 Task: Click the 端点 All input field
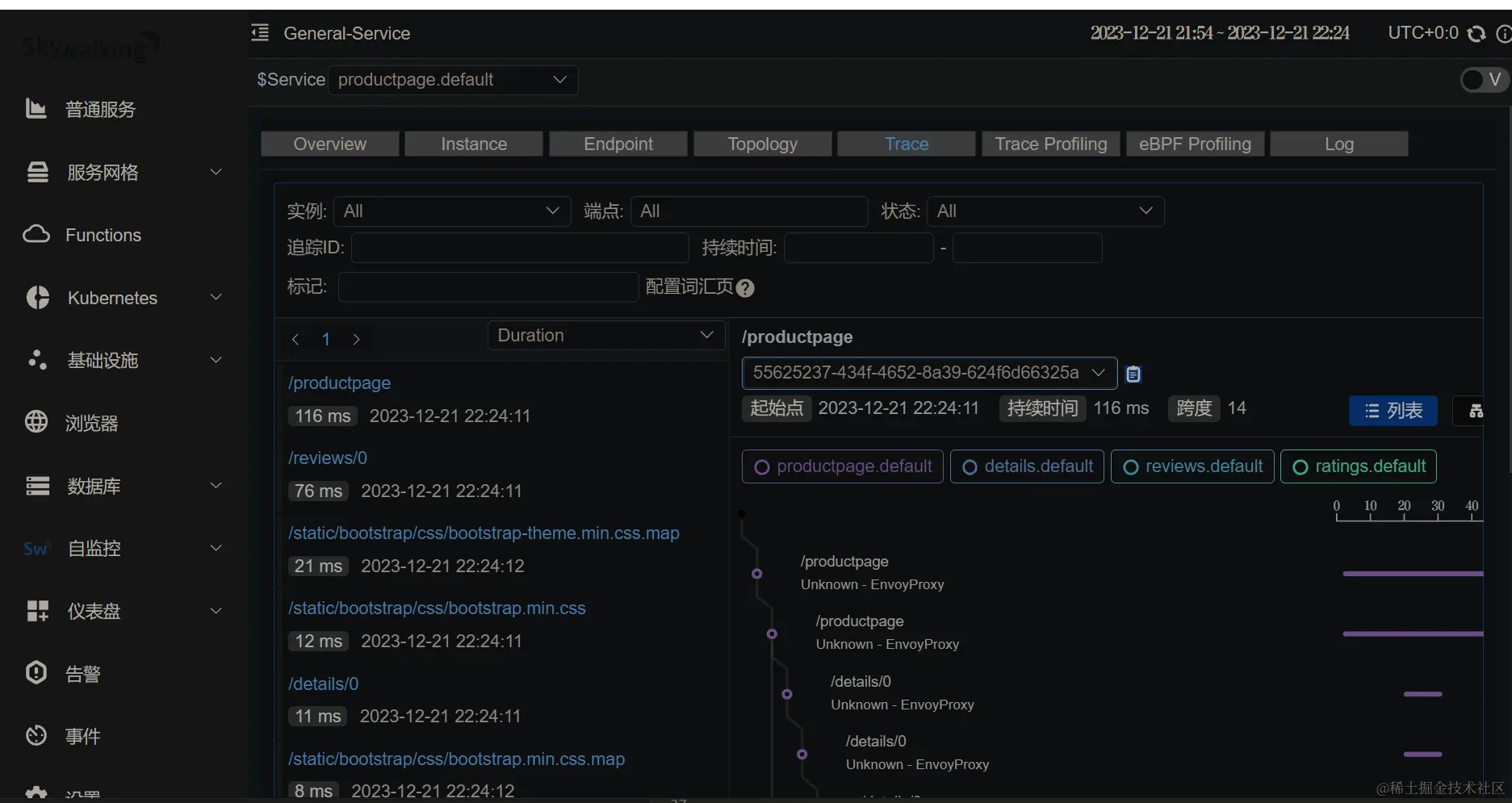[749, 211]
